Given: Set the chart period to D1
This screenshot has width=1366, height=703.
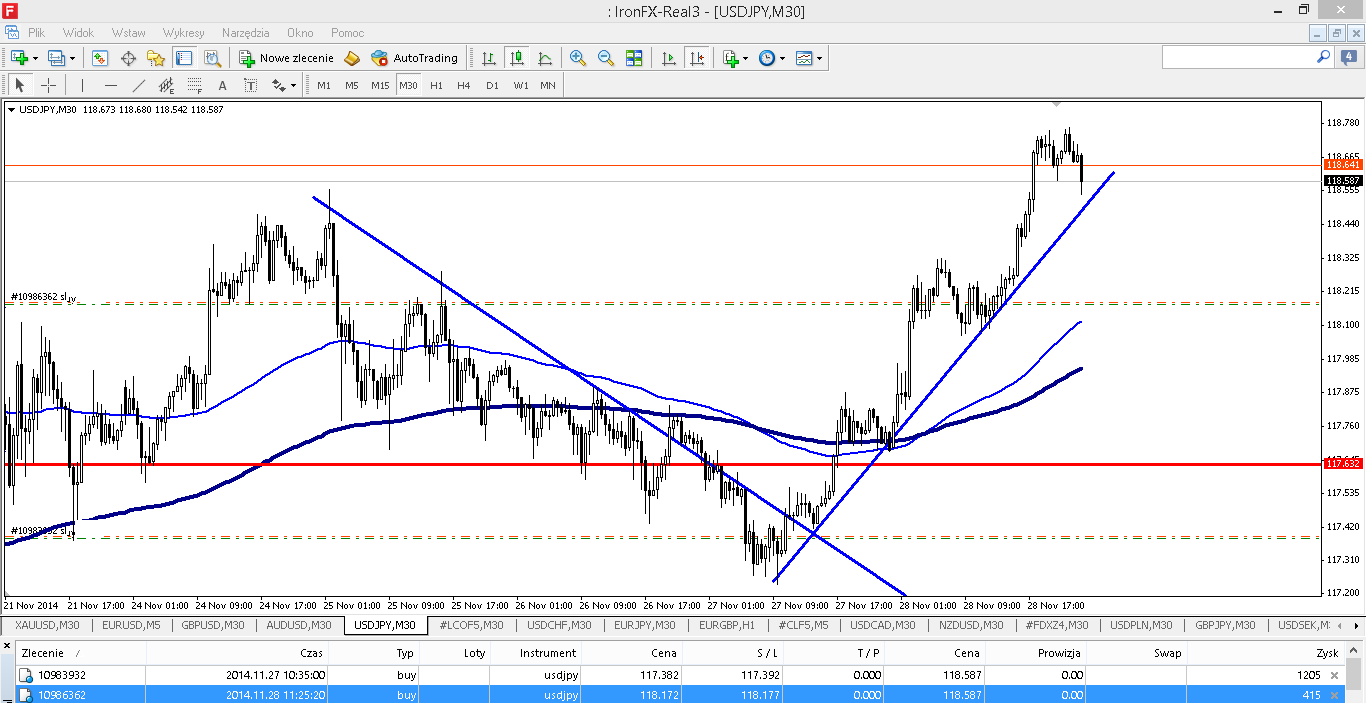Looking at the screenshot, I should 492,85.
